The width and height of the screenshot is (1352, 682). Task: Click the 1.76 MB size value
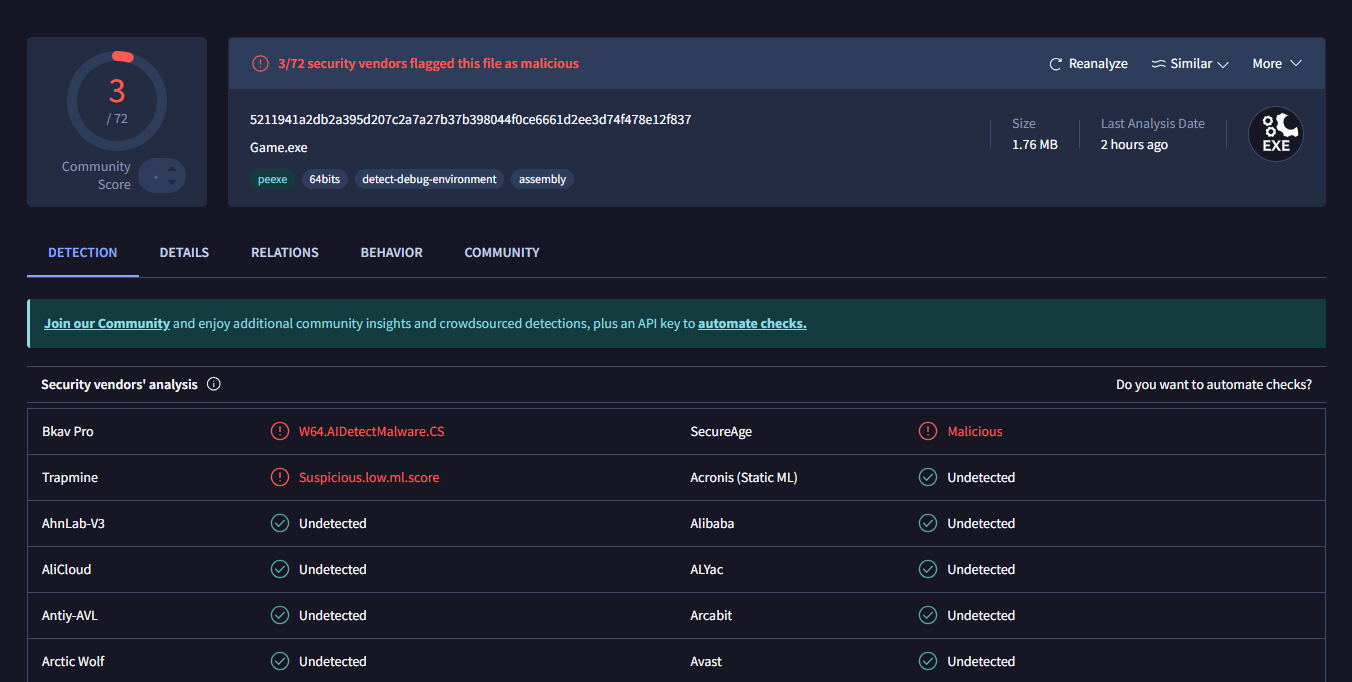(x=1035, y=145)
